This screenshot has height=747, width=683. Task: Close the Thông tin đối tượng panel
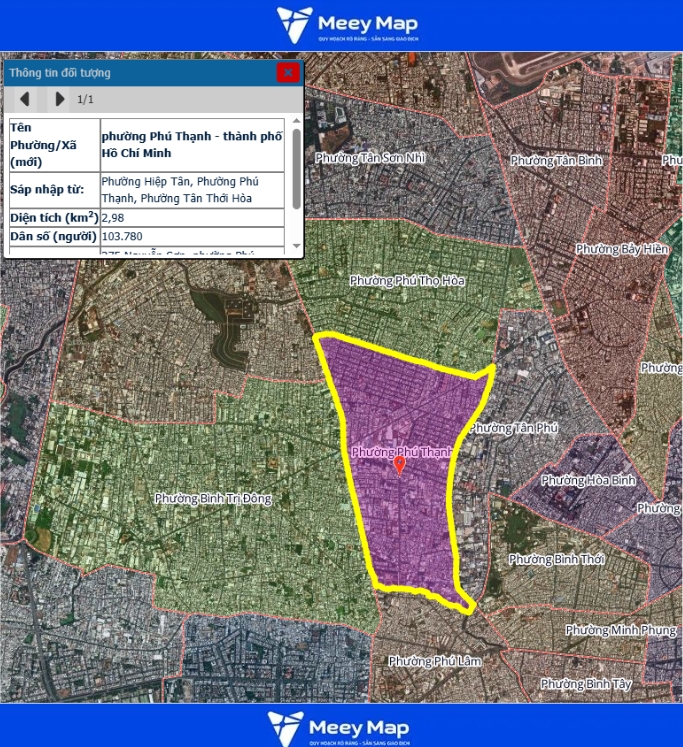tap(288, 72)
